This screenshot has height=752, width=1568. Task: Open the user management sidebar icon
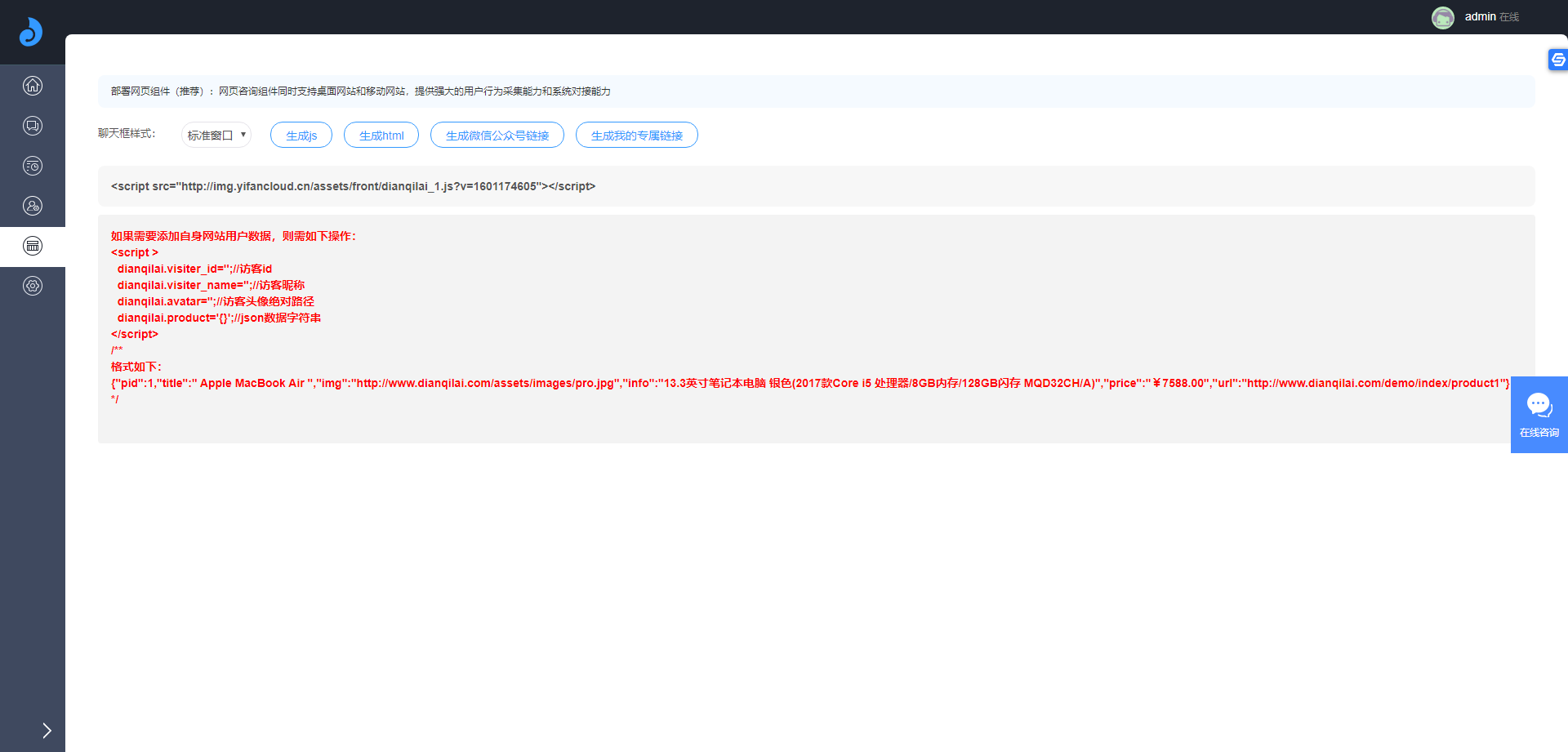pos(33,206)
